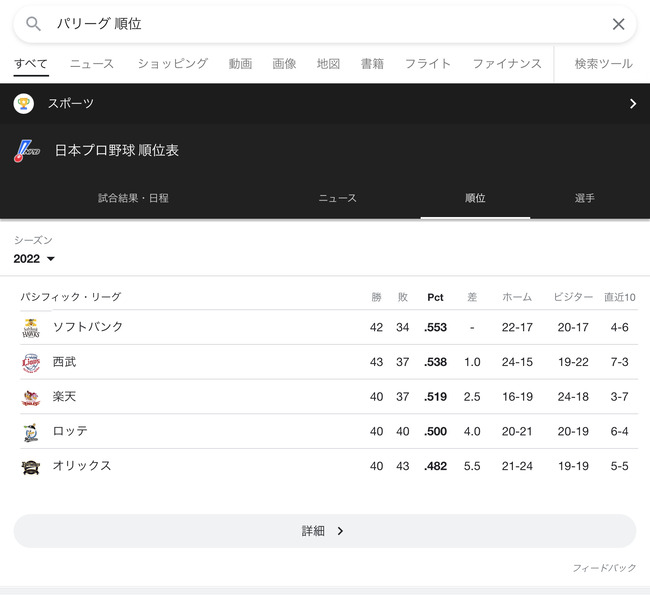This screenshot has height=597, width=650.
Task: Open the ファイナンス search tab
Action: click(507, 64)
